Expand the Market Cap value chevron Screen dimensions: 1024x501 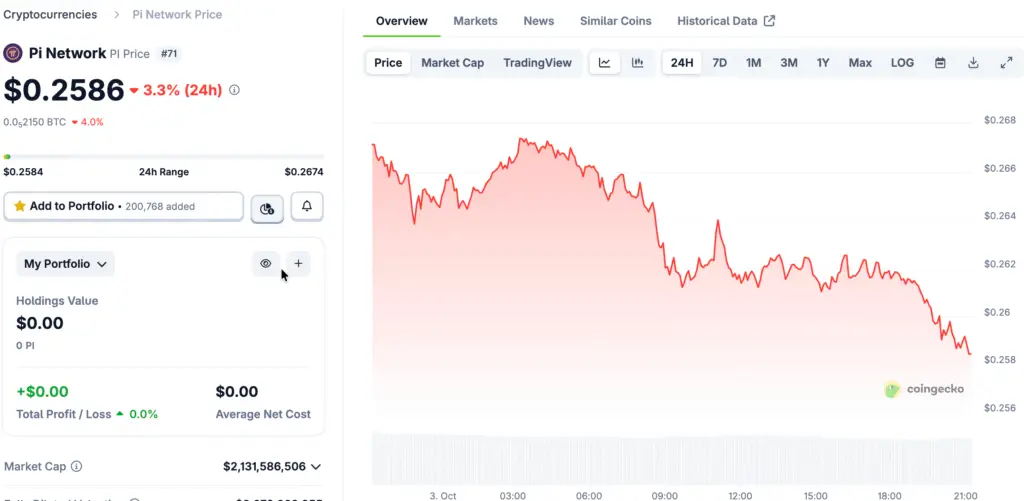click(x=316, y=466)
